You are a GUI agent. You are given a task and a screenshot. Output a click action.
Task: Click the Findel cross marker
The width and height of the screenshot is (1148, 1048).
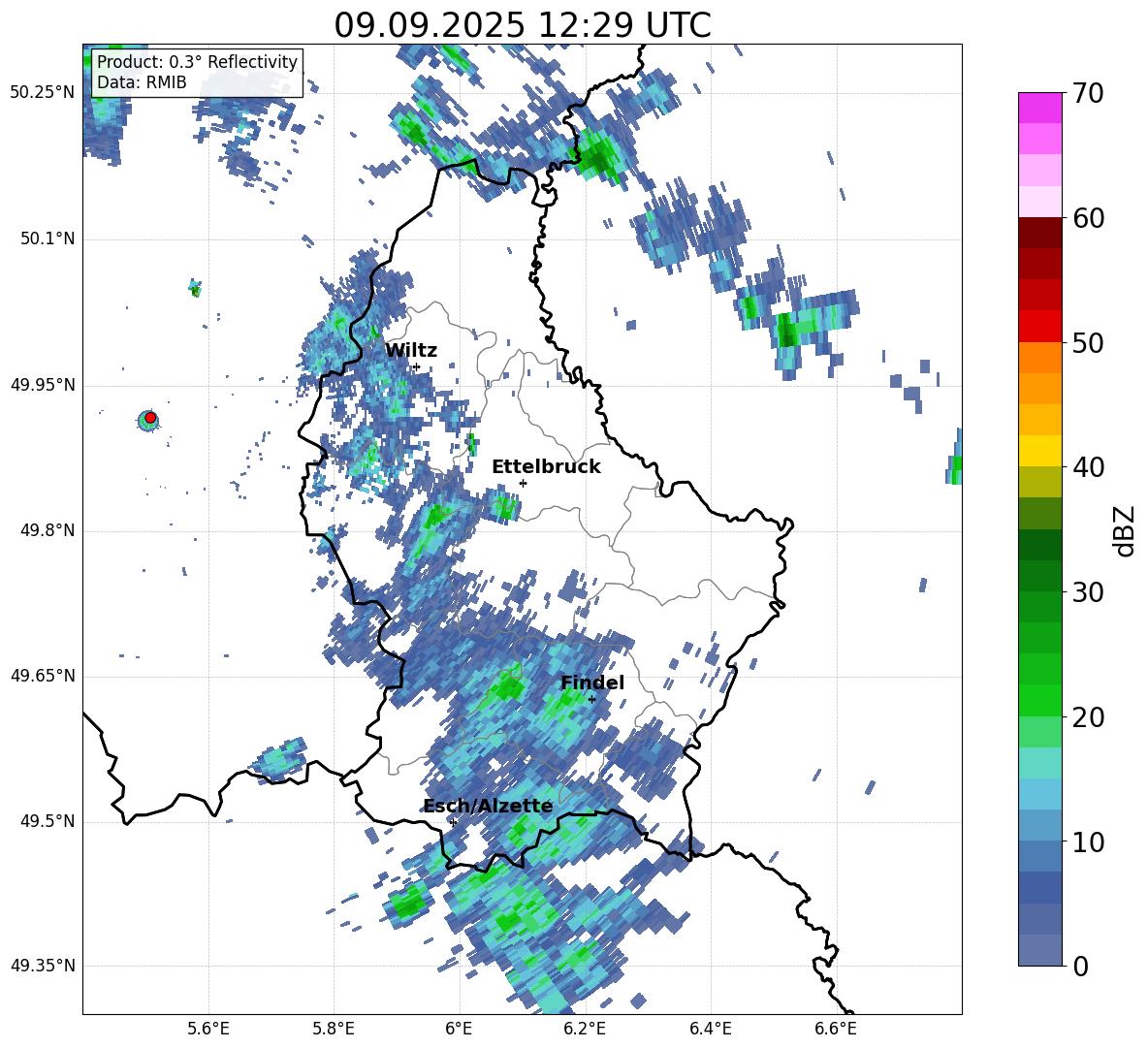591,700
